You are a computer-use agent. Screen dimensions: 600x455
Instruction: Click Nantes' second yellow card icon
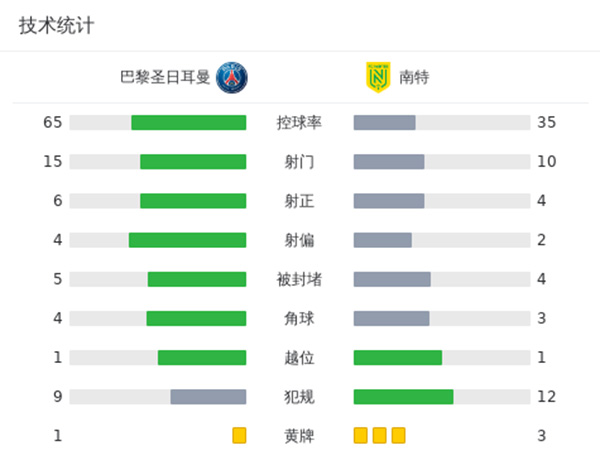380,435
